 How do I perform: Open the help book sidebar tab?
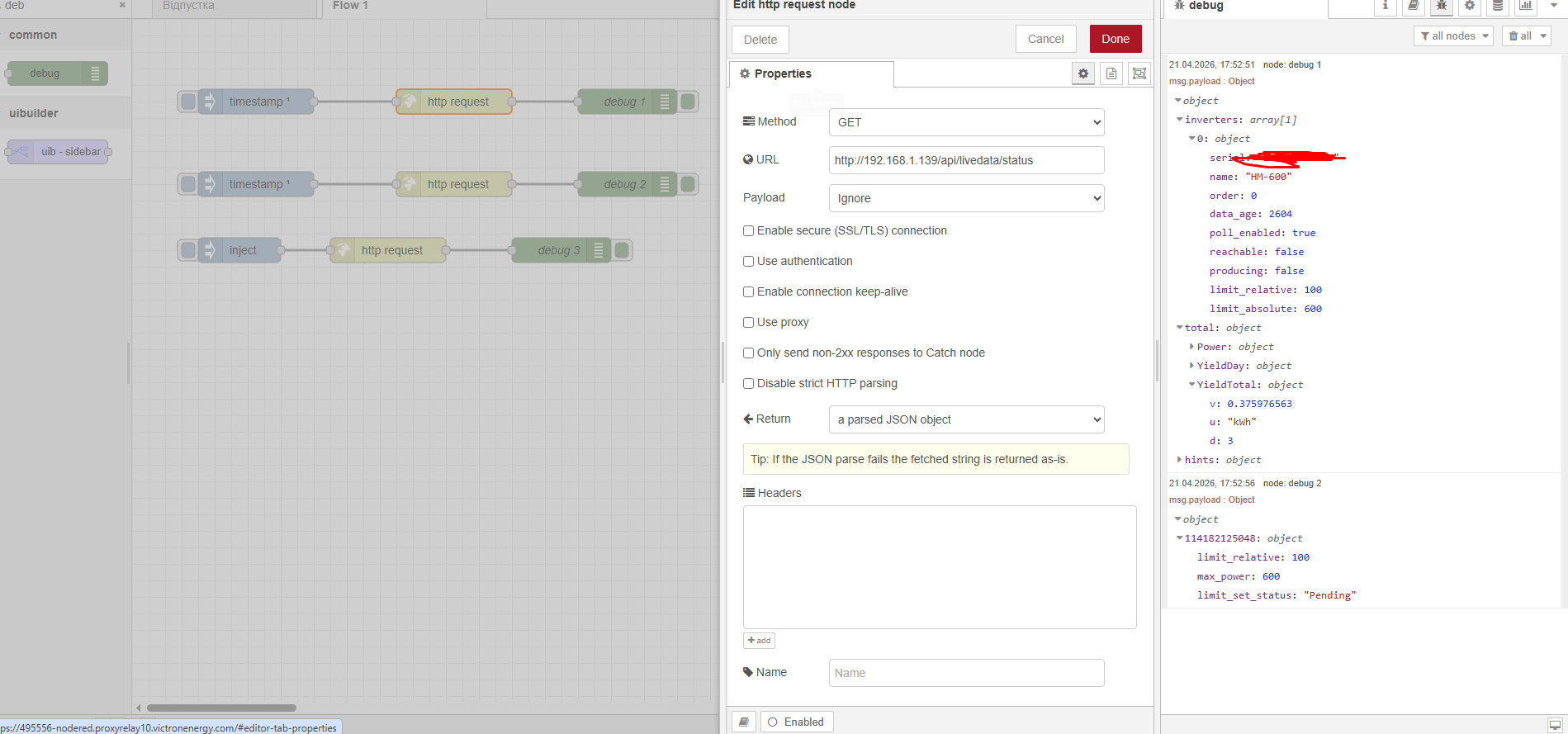[1414, 7]
